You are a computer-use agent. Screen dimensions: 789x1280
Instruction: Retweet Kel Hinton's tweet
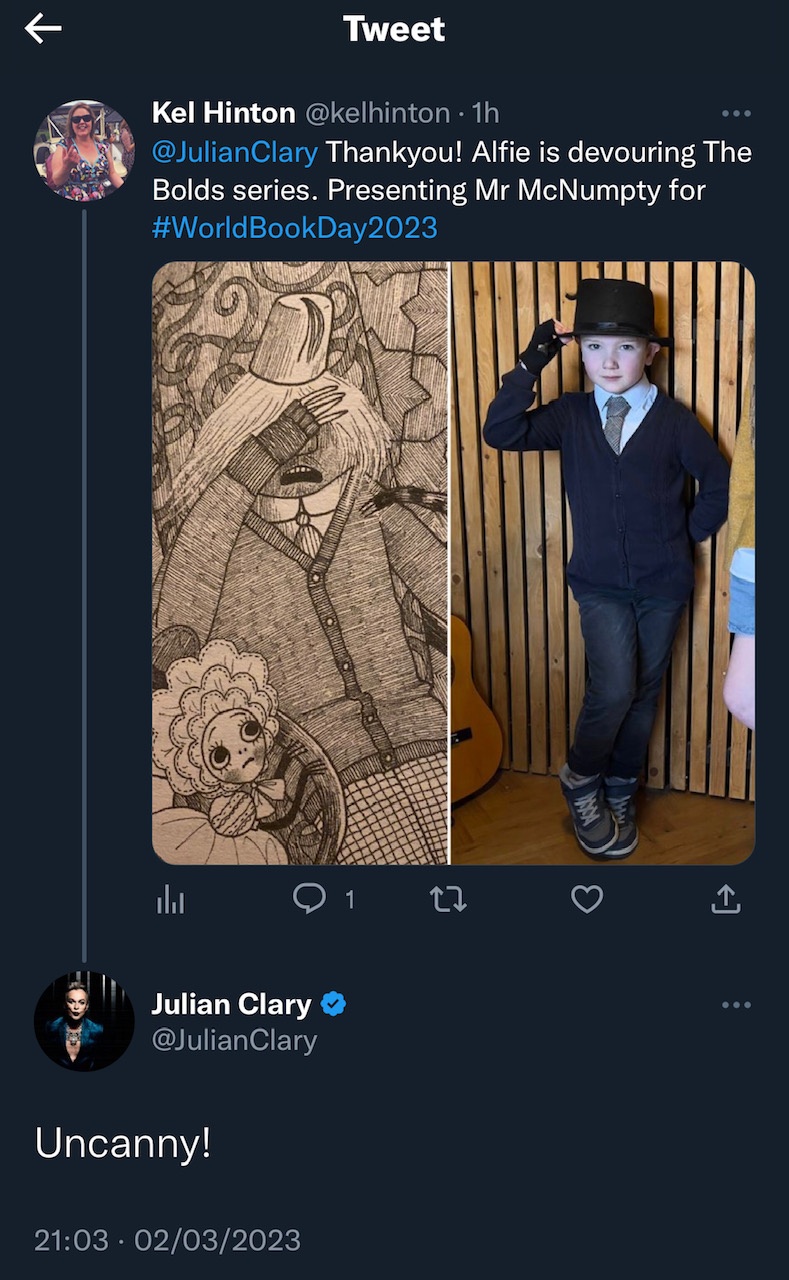click(x=448, y=901)
